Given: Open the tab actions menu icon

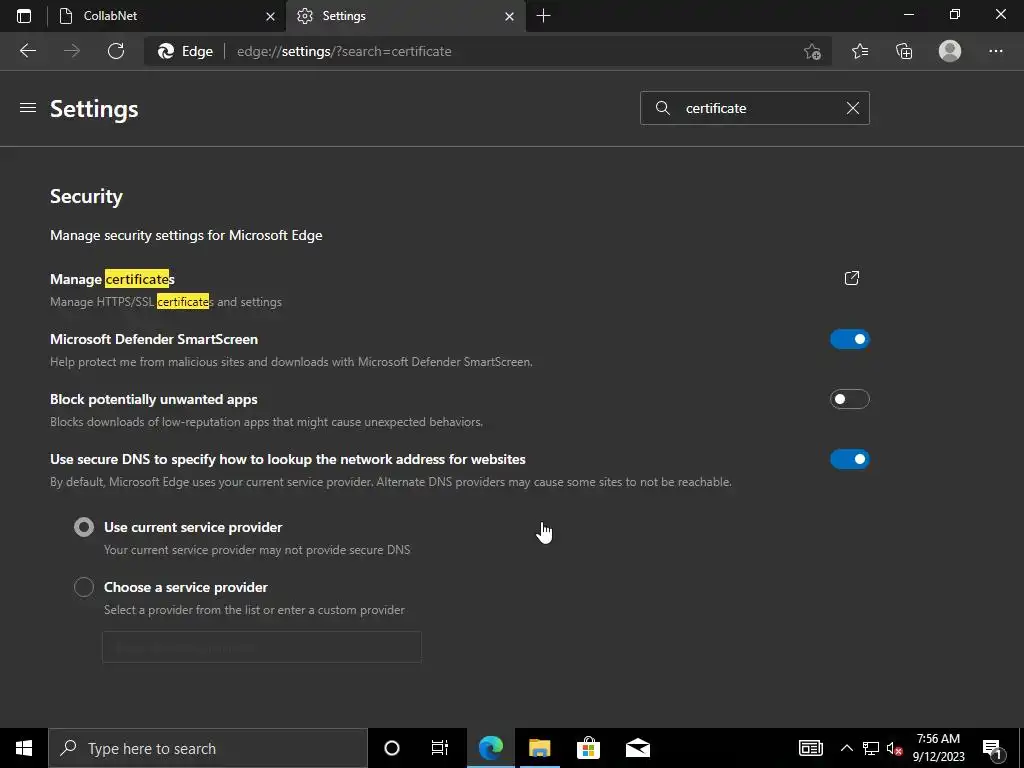Looking at the screenshot, I should point(24,16).
